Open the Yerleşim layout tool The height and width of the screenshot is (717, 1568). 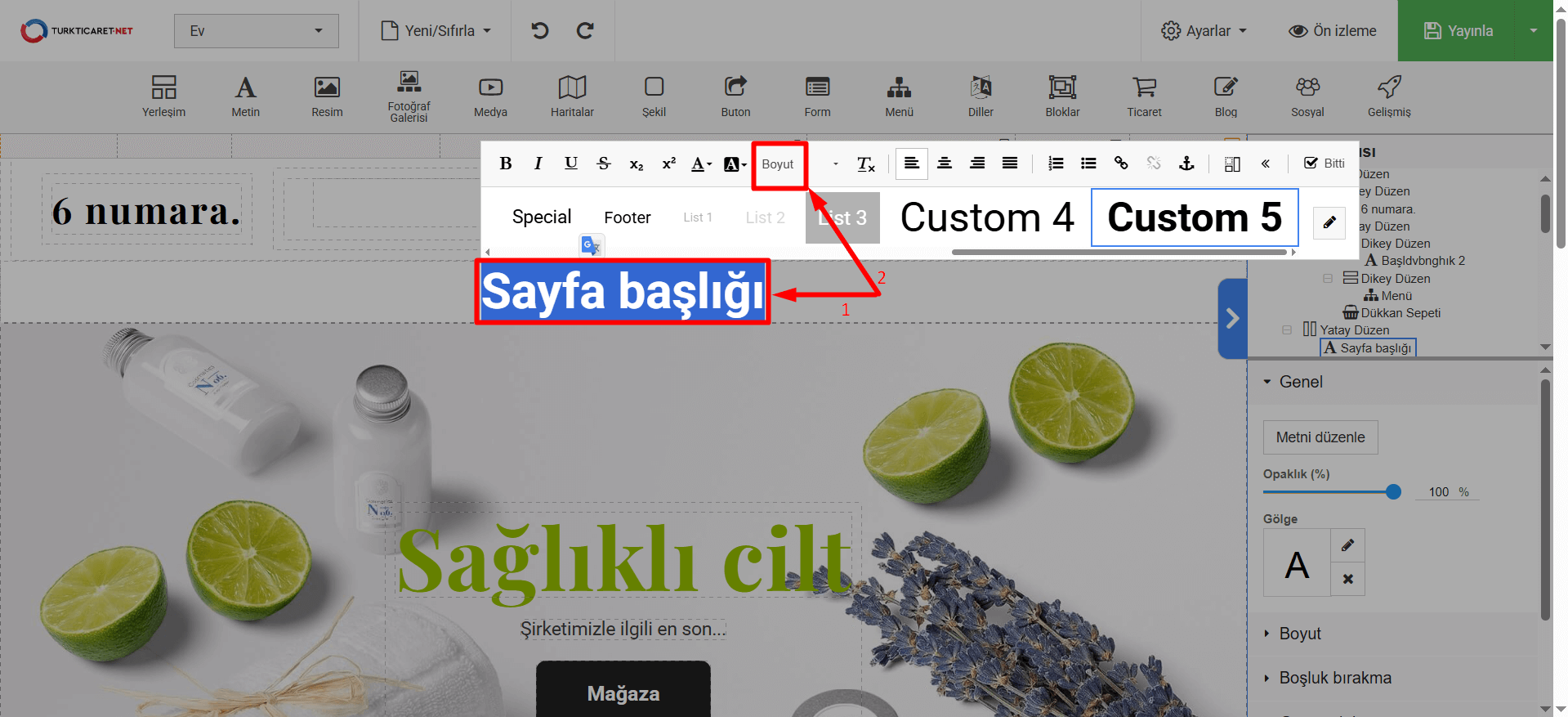[163, 96]
